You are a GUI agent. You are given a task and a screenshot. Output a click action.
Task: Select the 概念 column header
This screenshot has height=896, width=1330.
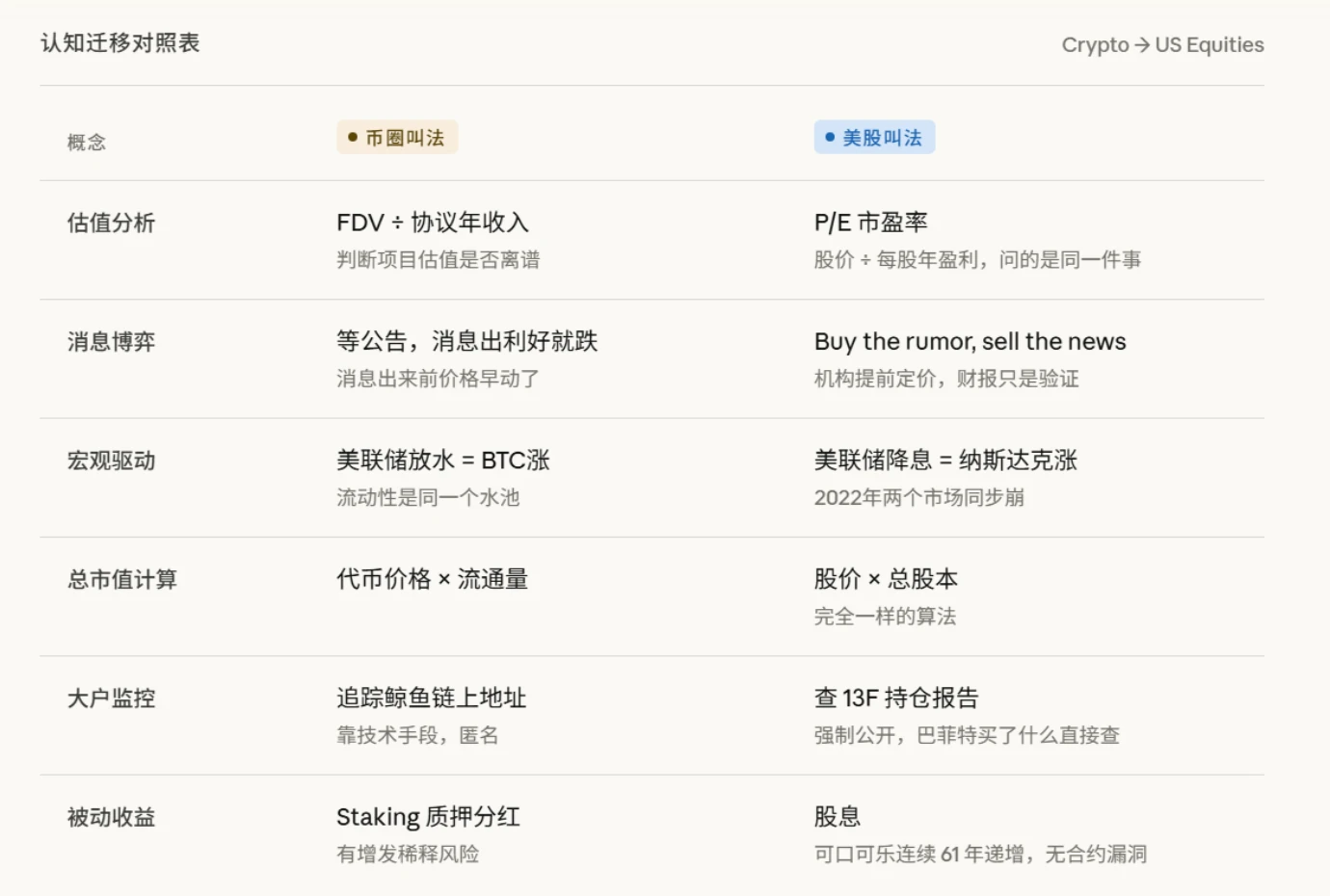coord(86,143)
